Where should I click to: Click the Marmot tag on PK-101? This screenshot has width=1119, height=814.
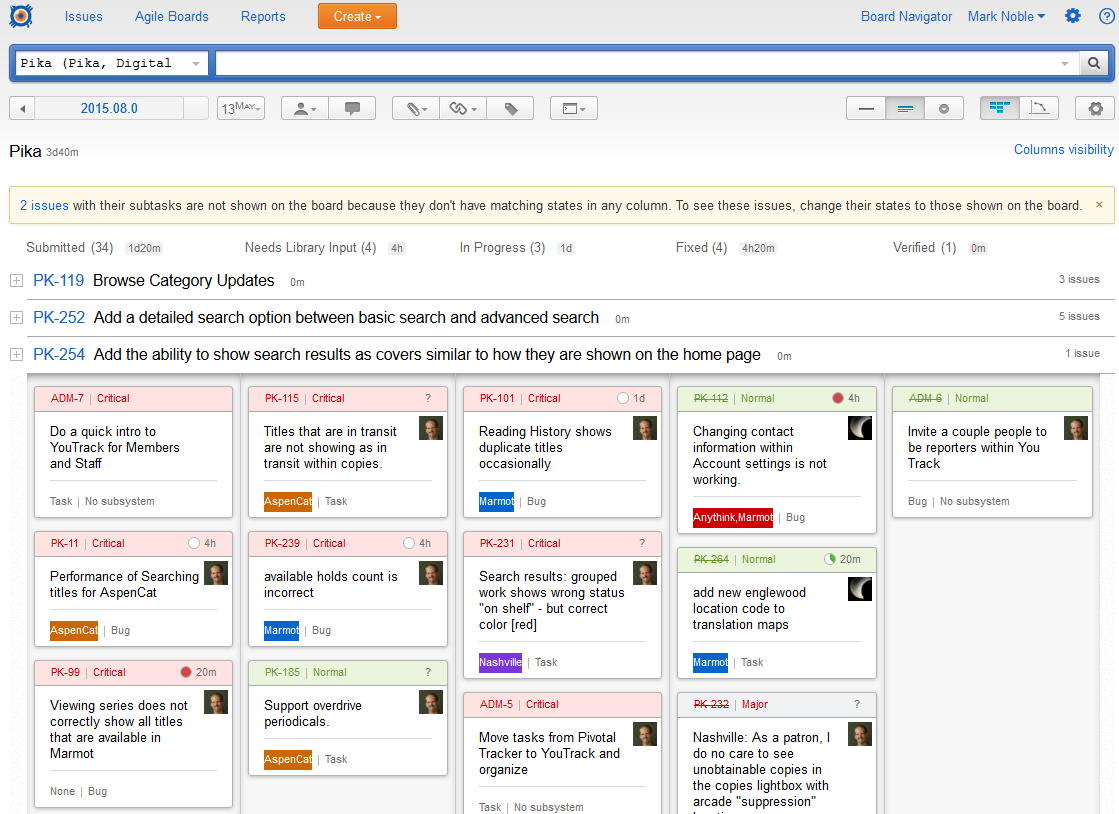point(497,502)
